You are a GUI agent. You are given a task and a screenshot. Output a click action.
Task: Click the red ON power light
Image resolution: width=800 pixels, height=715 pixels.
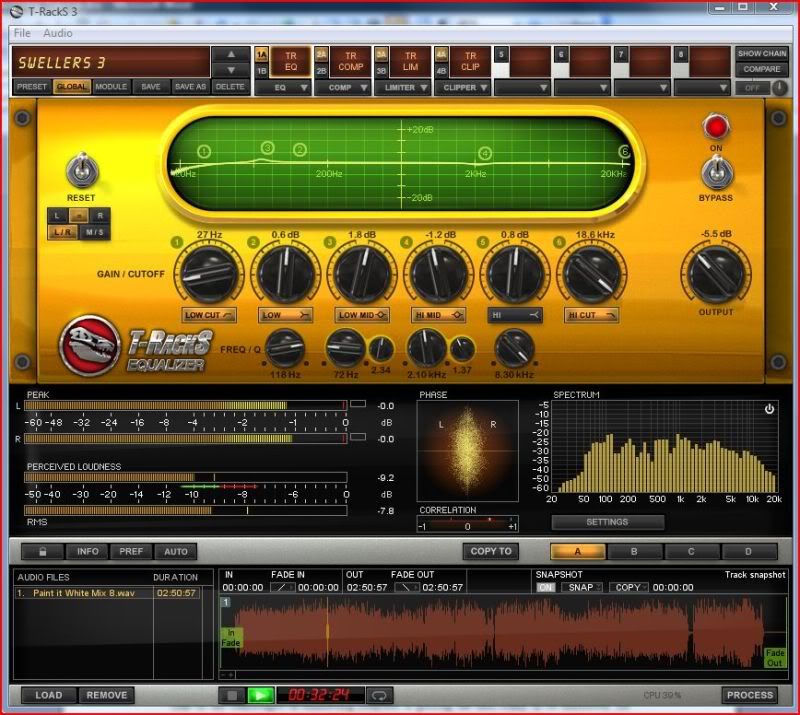click(716, 127)
